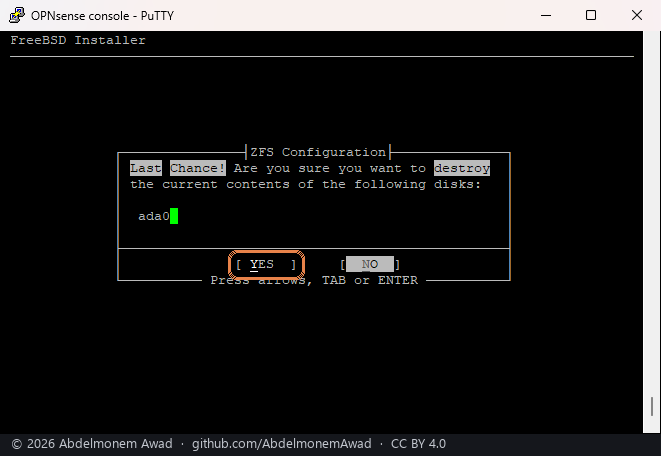The width and height of the screenshot is (661, 456).
Task: Close the PuTTY window
Action: pos(637,15)
